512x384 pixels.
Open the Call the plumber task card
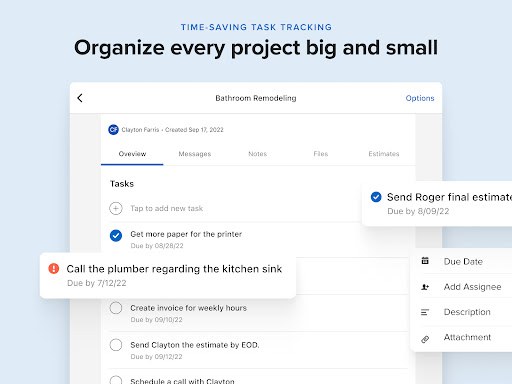pyautogui.click(x=168, y=276)
